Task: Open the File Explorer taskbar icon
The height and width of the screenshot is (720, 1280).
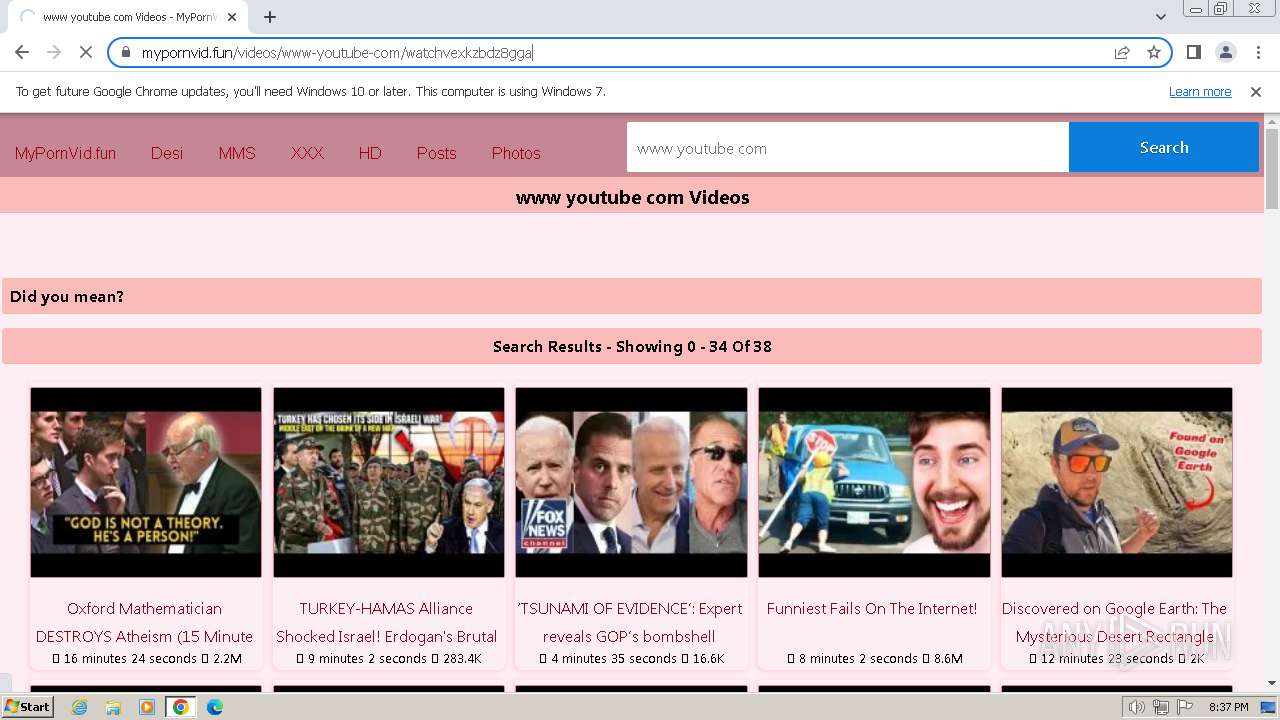Action: click(x=113, y=707)
